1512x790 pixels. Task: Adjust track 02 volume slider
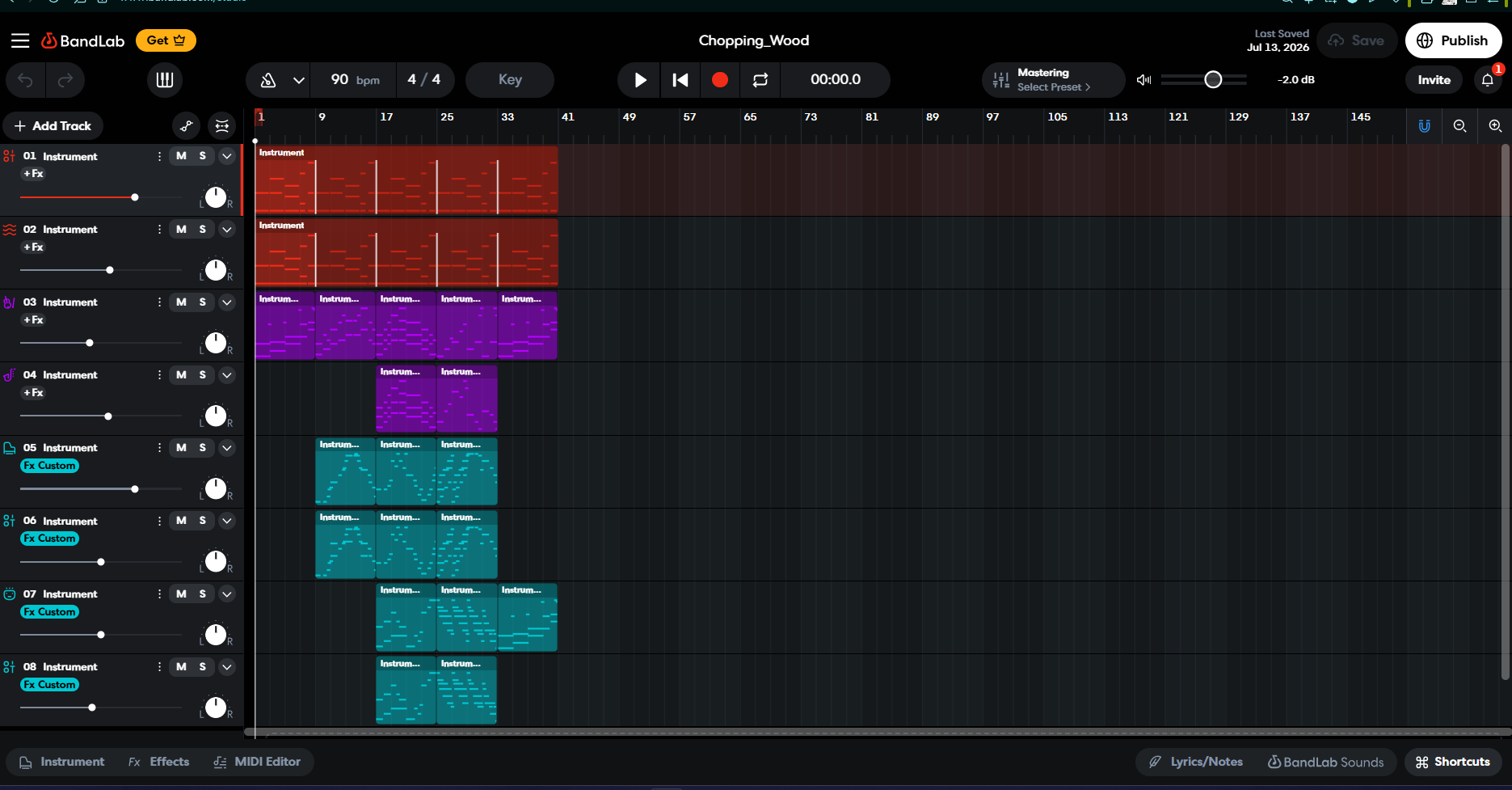[x=101, y=270]
